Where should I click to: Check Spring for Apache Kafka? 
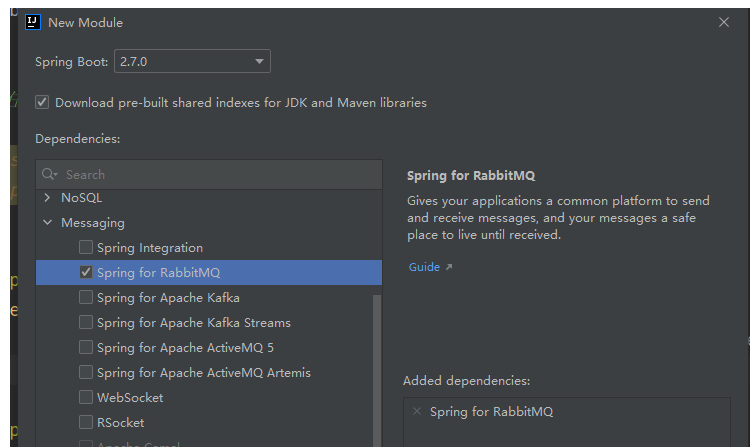(86, 298)
